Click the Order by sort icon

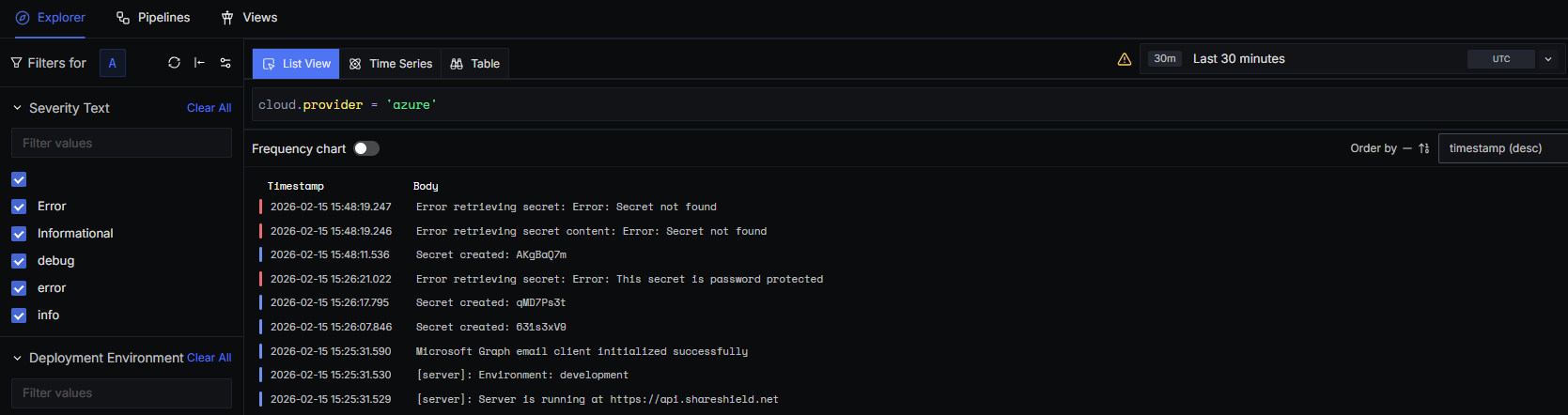(1424, 148)
